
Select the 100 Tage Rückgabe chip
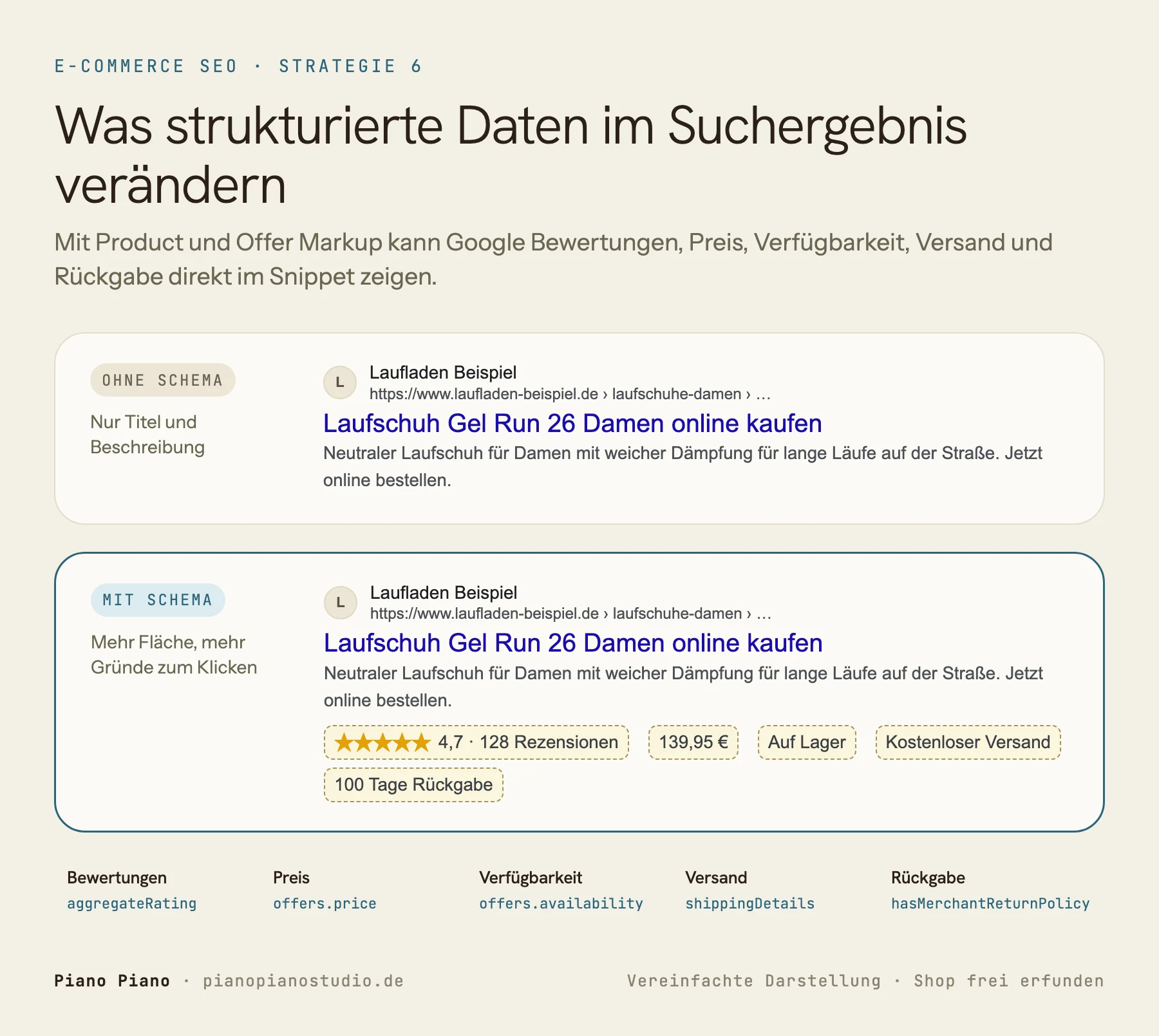click(x=413, y=785)
